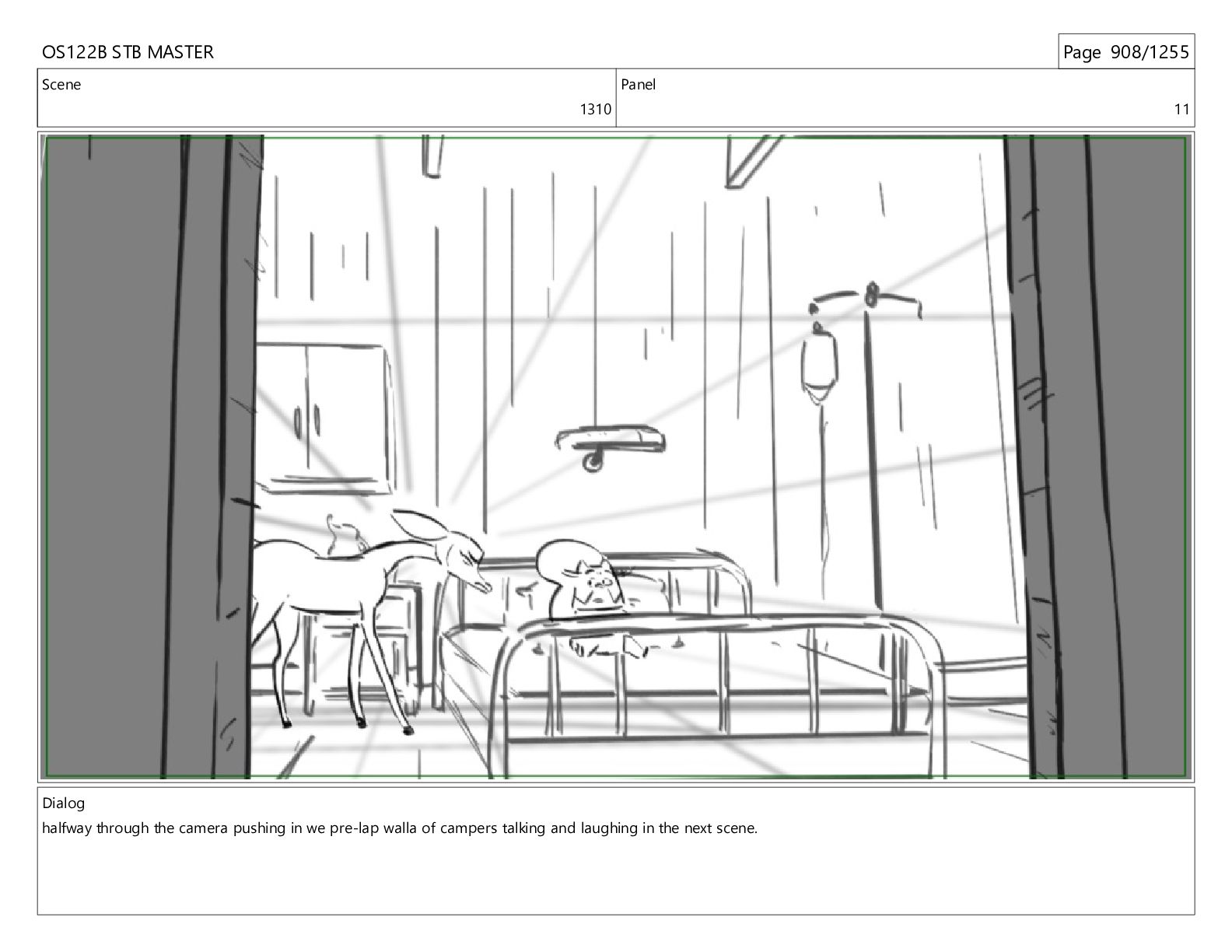Click the 'Dialog' section label
Image resolution: width=1232 pixels, height=952 pixels.
click(x=64, y=803)
